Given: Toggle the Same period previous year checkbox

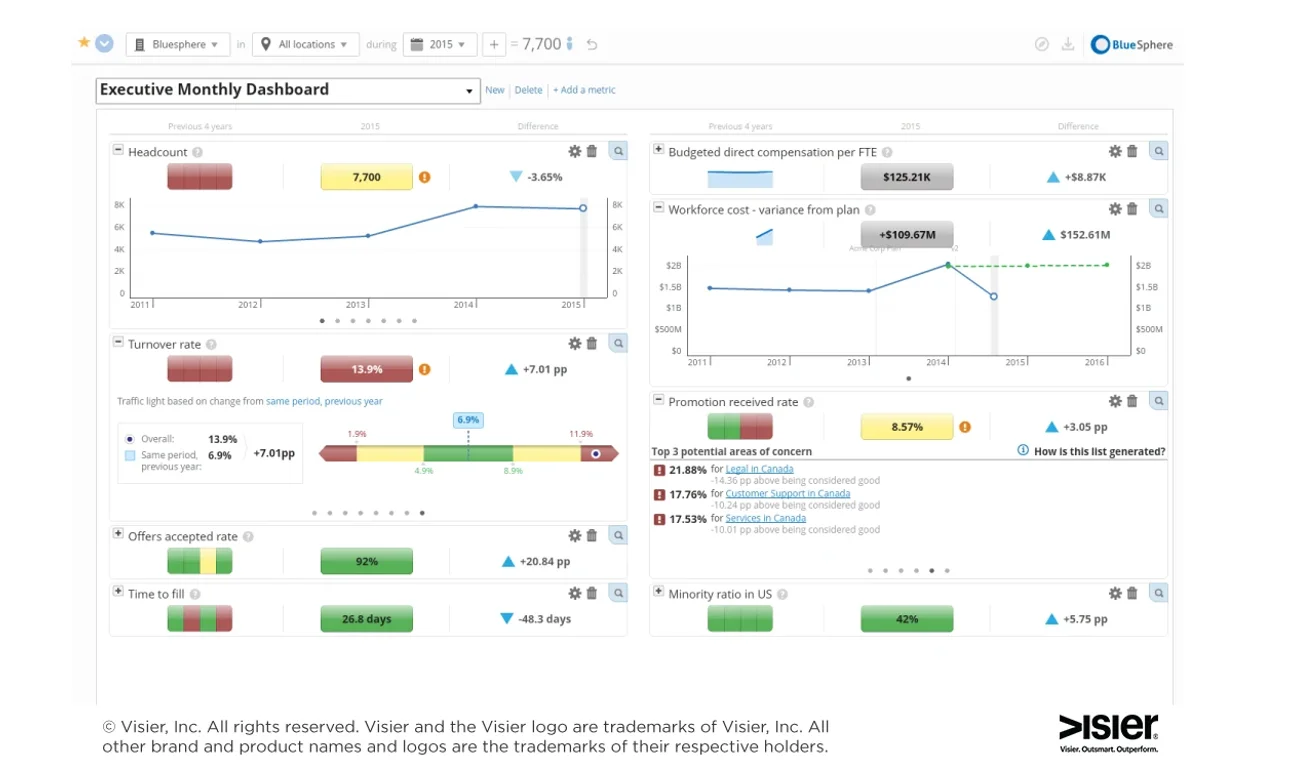Looking at the screenshot, I should 130,455.
